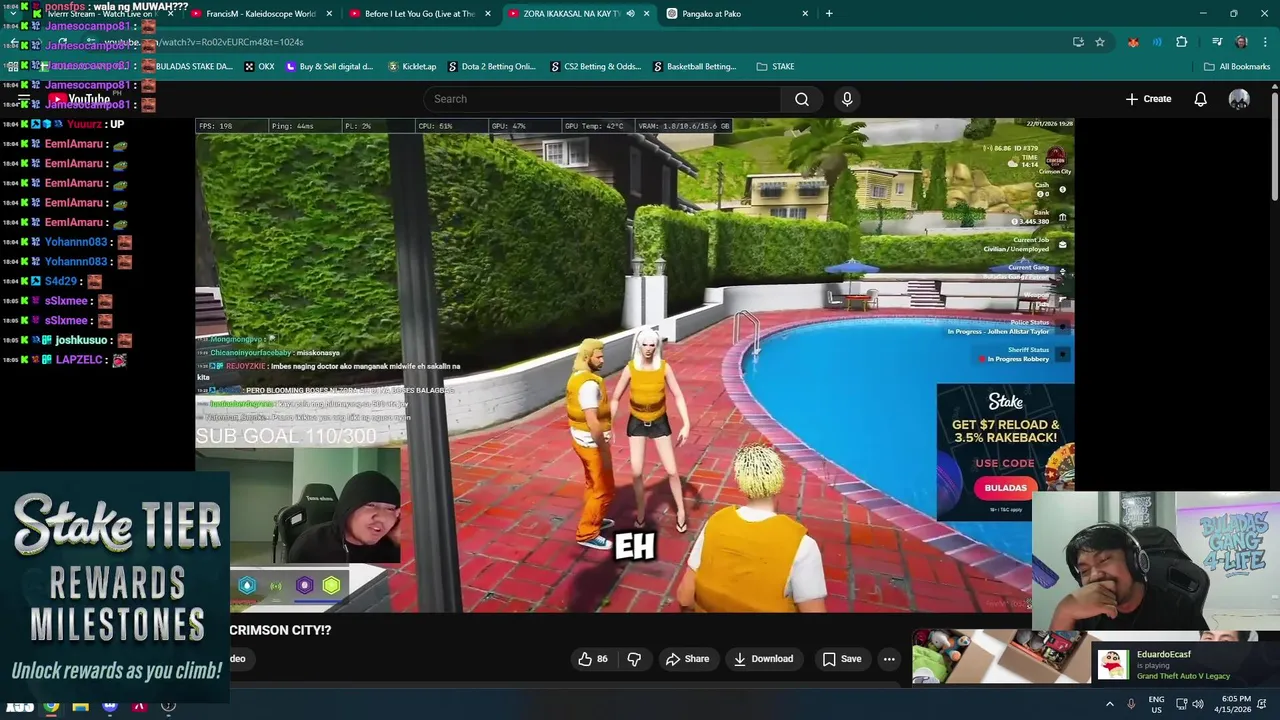Like the video showing 86 likes
The width and height of the screenshot is (1280, 720).
point(593,659)
